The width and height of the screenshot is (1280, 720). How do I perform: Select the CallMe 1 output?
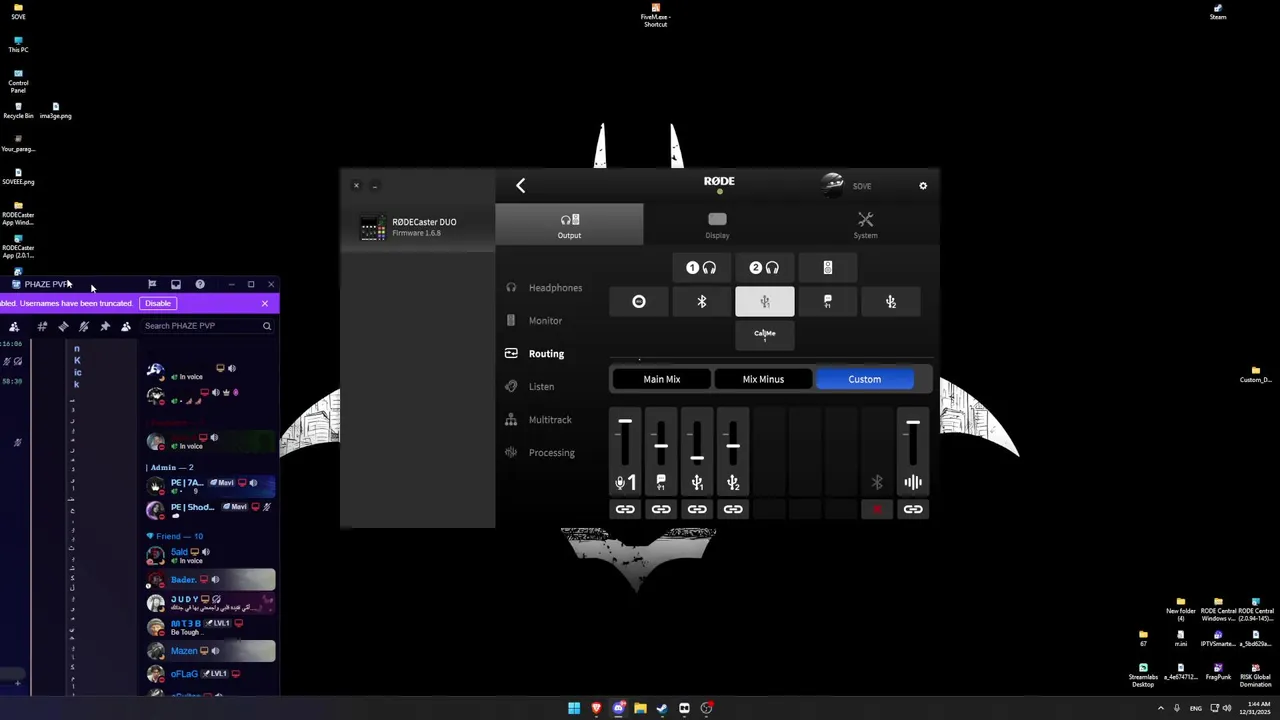point(765,335)
